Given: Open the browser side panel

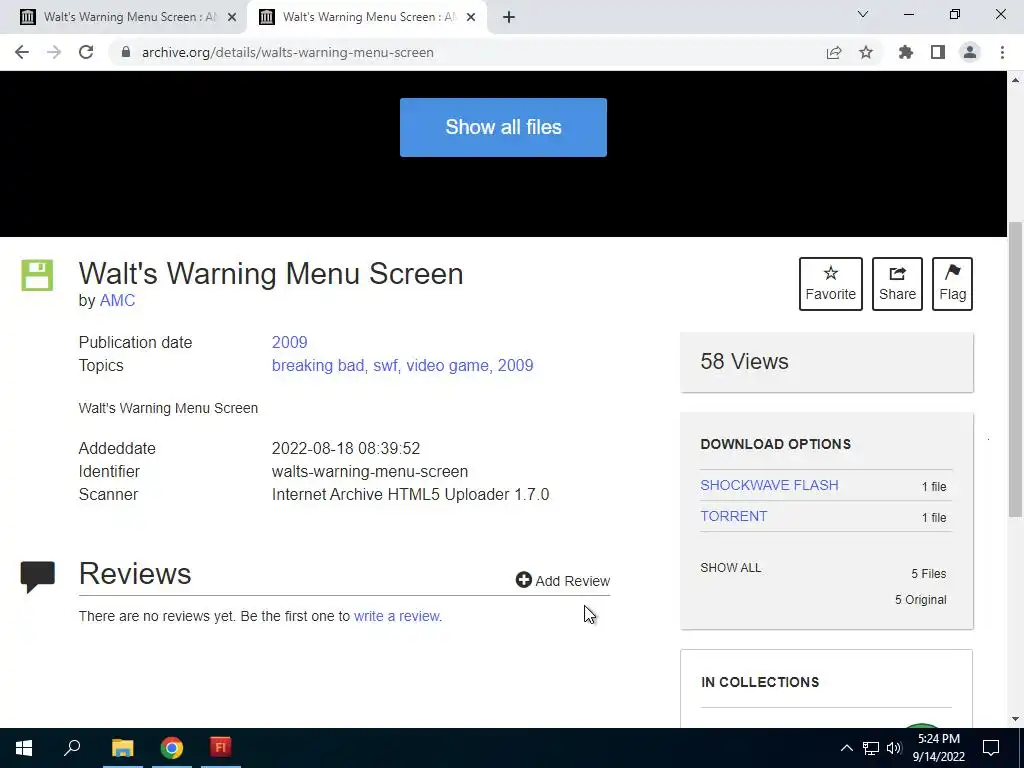Looking at the screenshot, I should [x=938, y=52].
